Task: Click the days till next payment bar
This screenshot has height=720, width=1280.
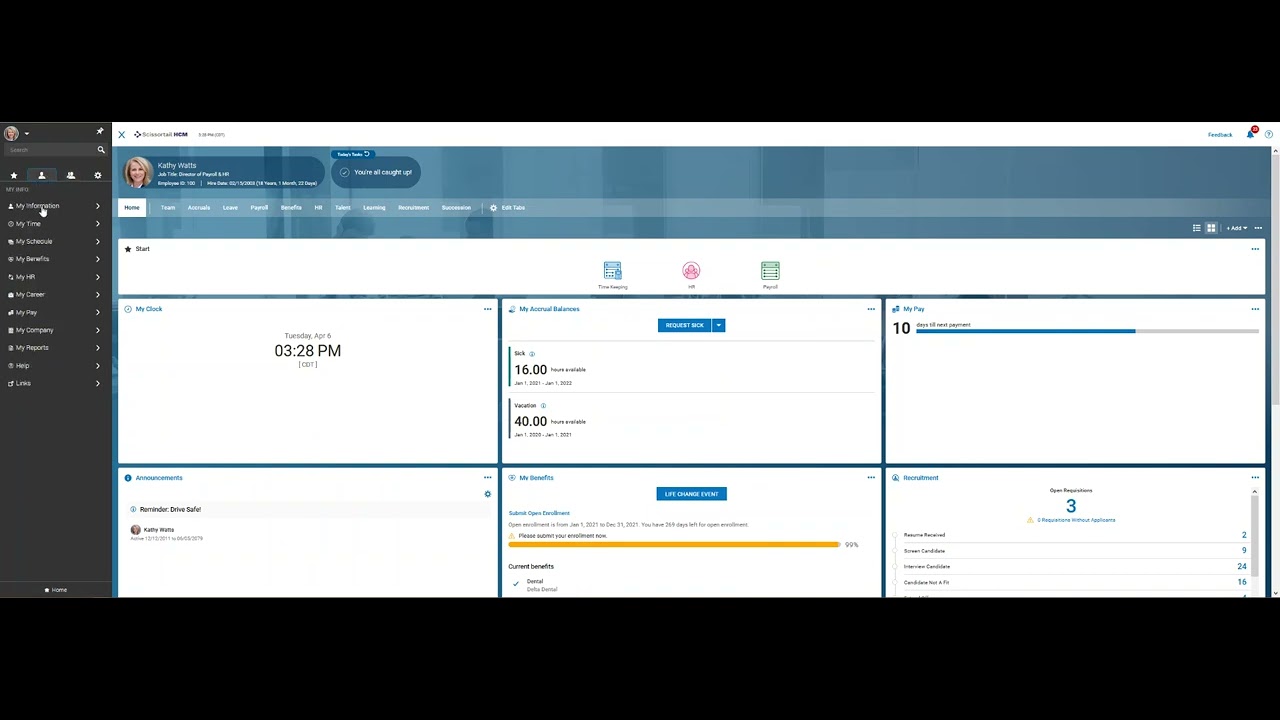Action: (1087, 331)
